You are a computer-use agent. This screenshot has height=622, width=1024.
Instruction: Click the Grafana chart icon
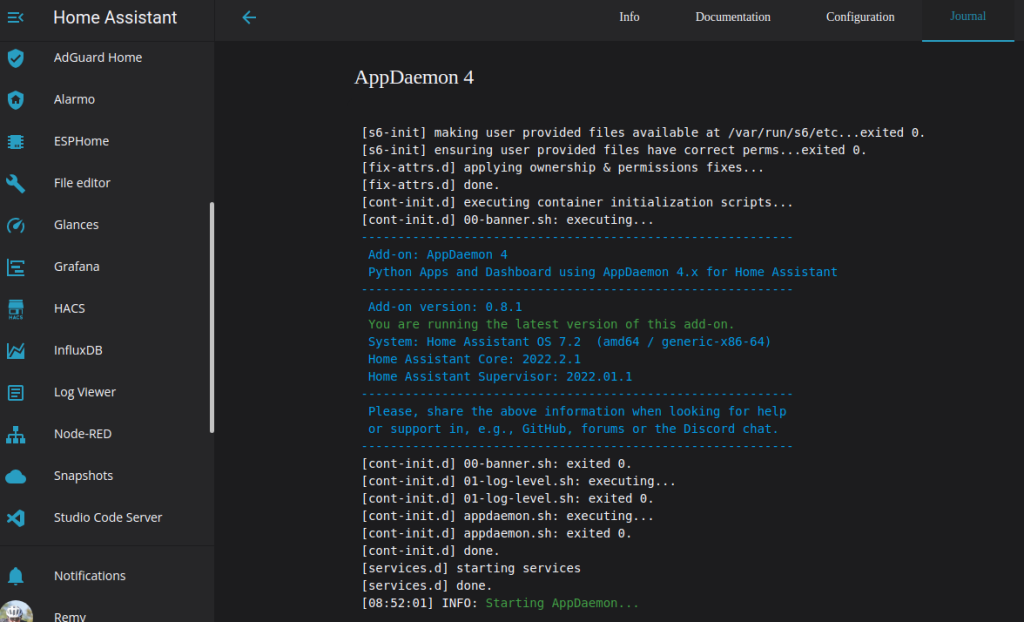pyautogui.click(x=16, y=267)
